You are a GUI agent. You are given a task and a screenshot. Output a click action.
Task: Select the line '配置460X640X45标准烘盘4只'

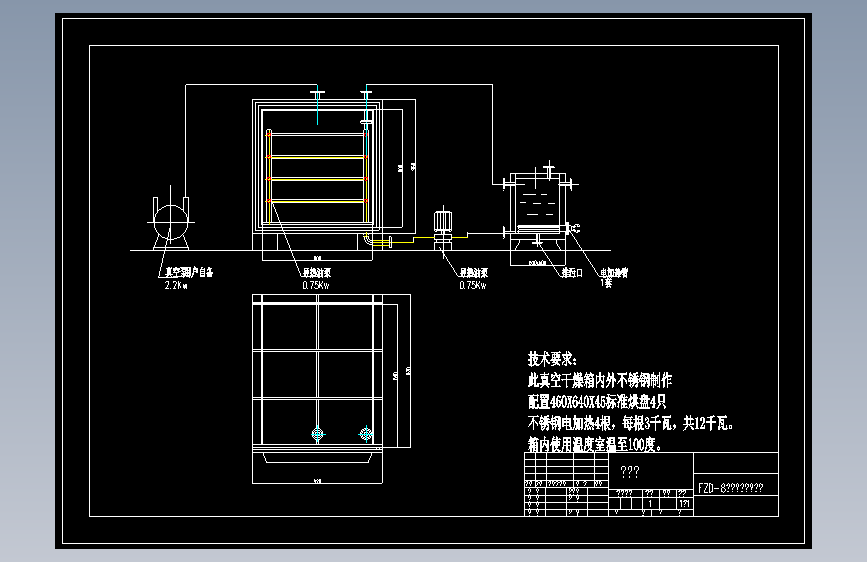[x=597, y=402]
